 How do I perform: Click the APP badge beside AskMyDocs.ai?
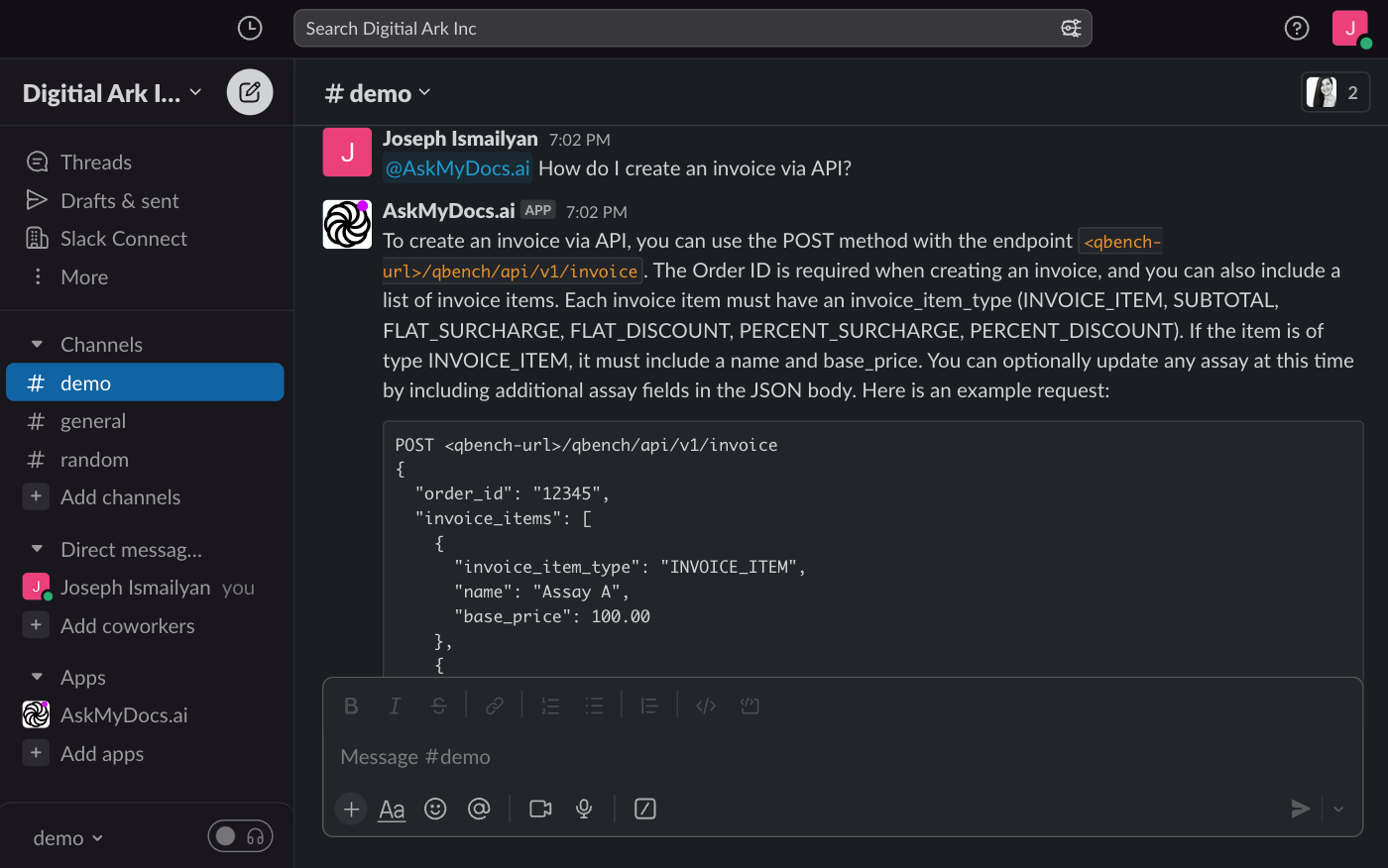click(538, 210)
